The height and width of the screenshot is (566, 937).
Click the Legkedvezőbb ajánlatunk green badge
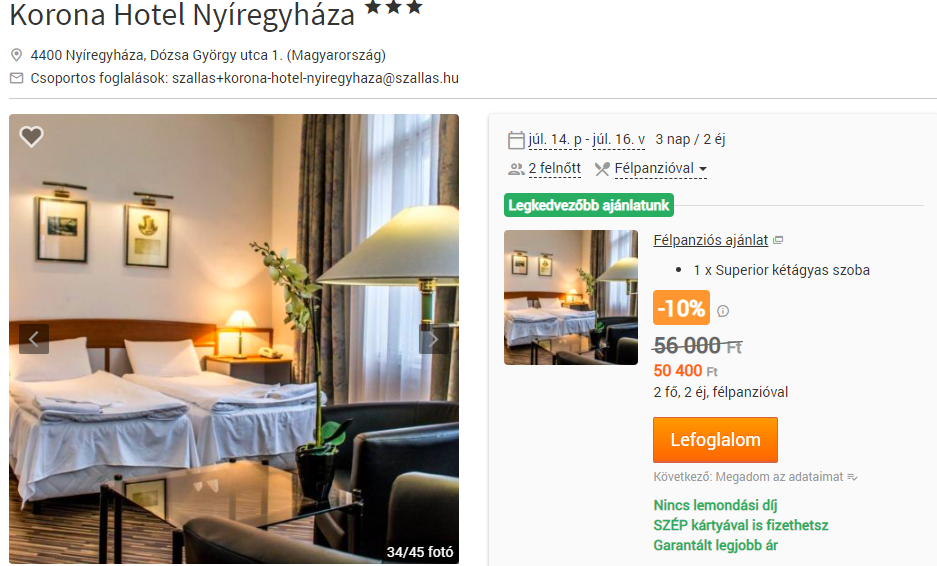click(589, 206)
